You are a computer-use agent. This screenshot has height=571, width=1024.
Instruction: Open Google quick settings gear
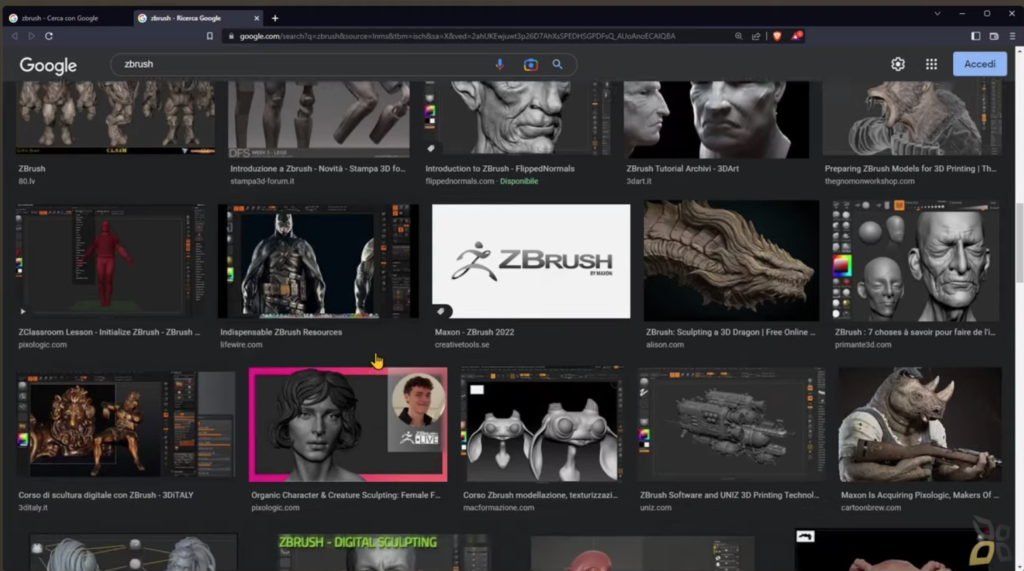point(898,64)
